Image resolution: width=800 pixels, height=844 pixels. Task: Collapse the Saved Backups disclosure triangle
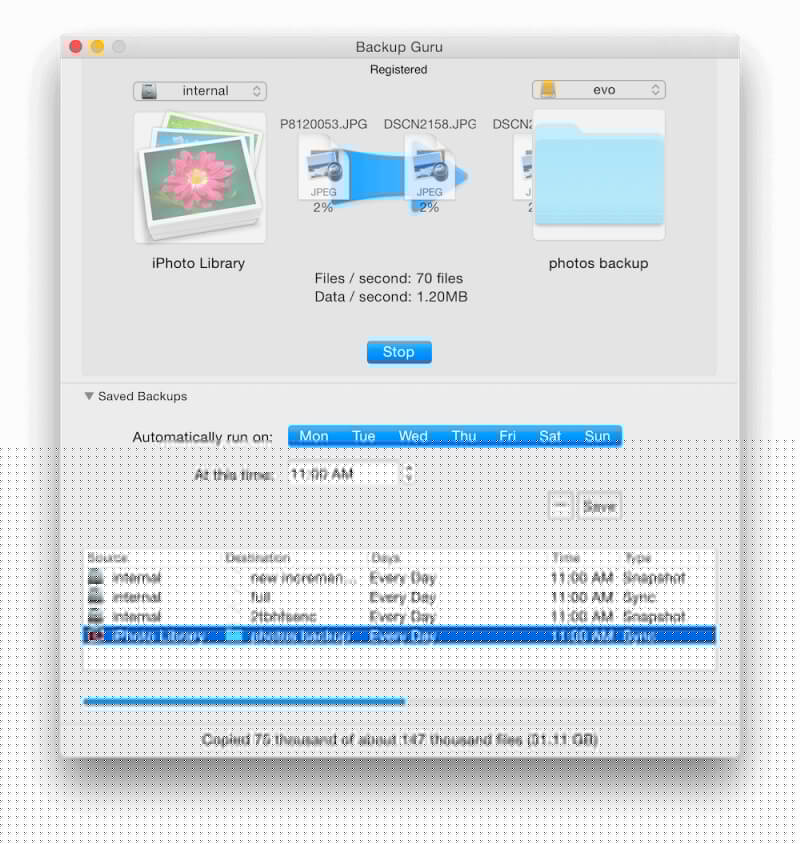point(89,396)
